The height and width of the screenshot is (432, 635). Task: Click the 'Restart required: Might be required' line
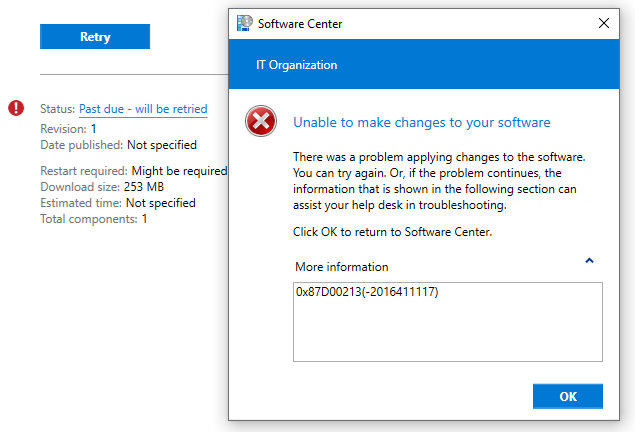(x=134, y=171)
